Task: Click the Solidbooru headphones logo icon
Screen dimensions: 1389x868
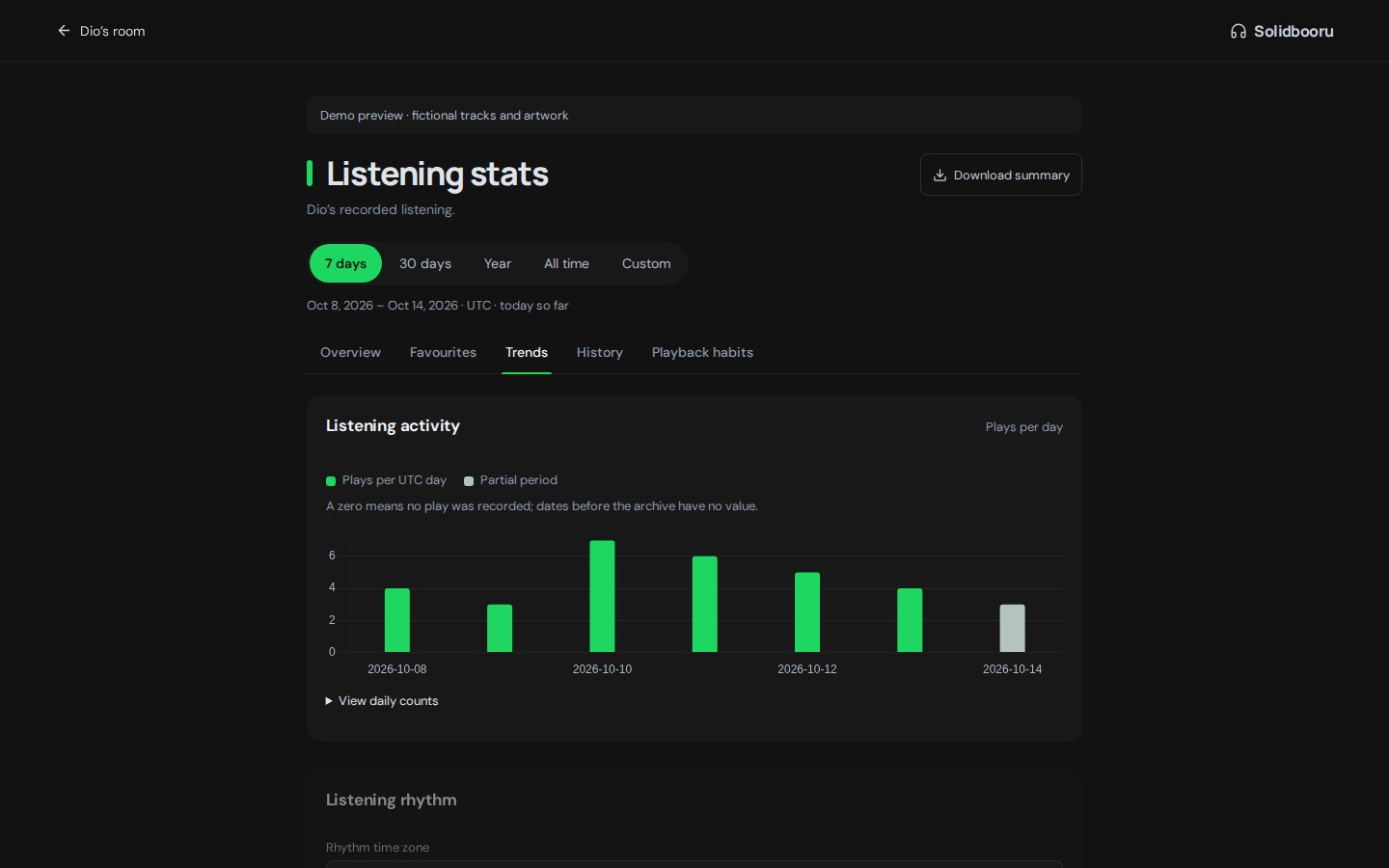Action: click(x=1239, y=32)
